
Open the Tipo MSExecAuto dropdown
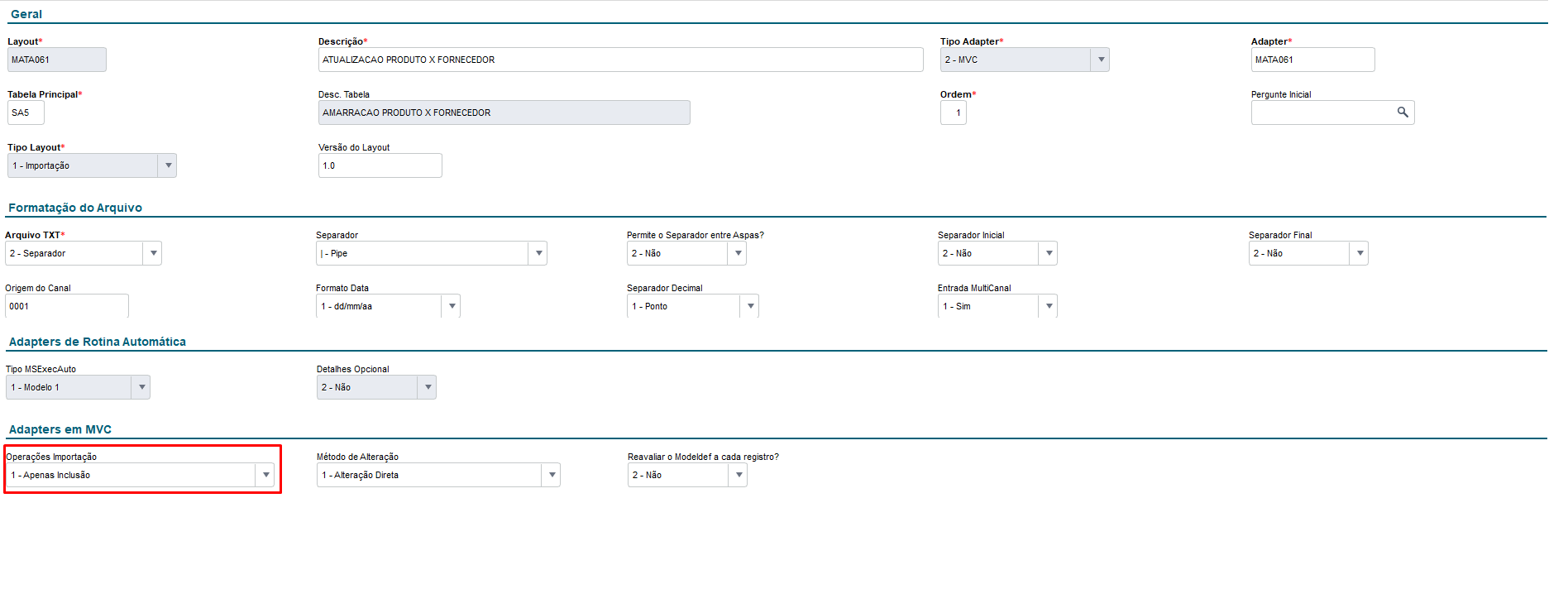click(141, 387)
